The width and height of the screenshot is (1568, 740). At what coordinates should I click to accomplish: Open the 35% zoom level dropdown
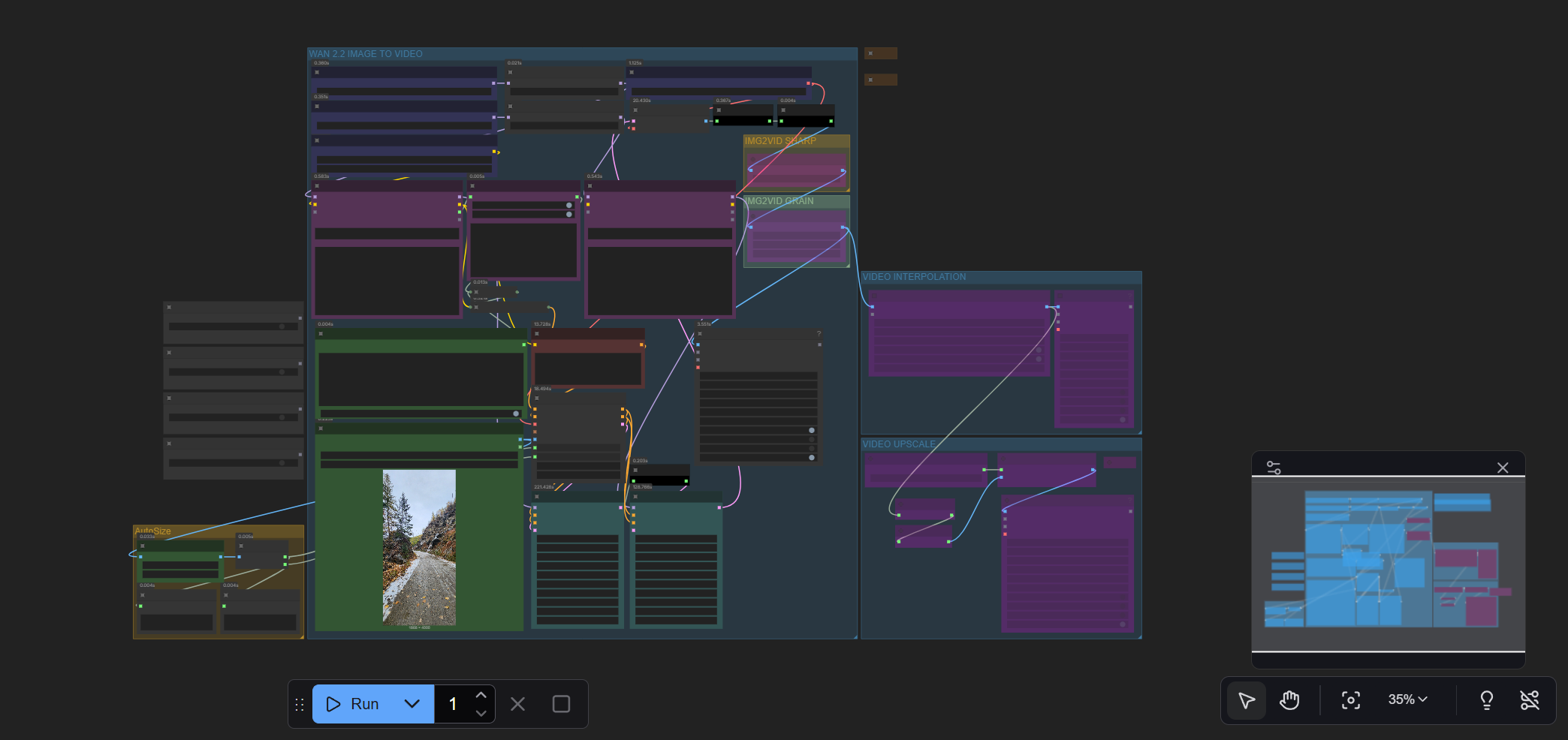1407,699
